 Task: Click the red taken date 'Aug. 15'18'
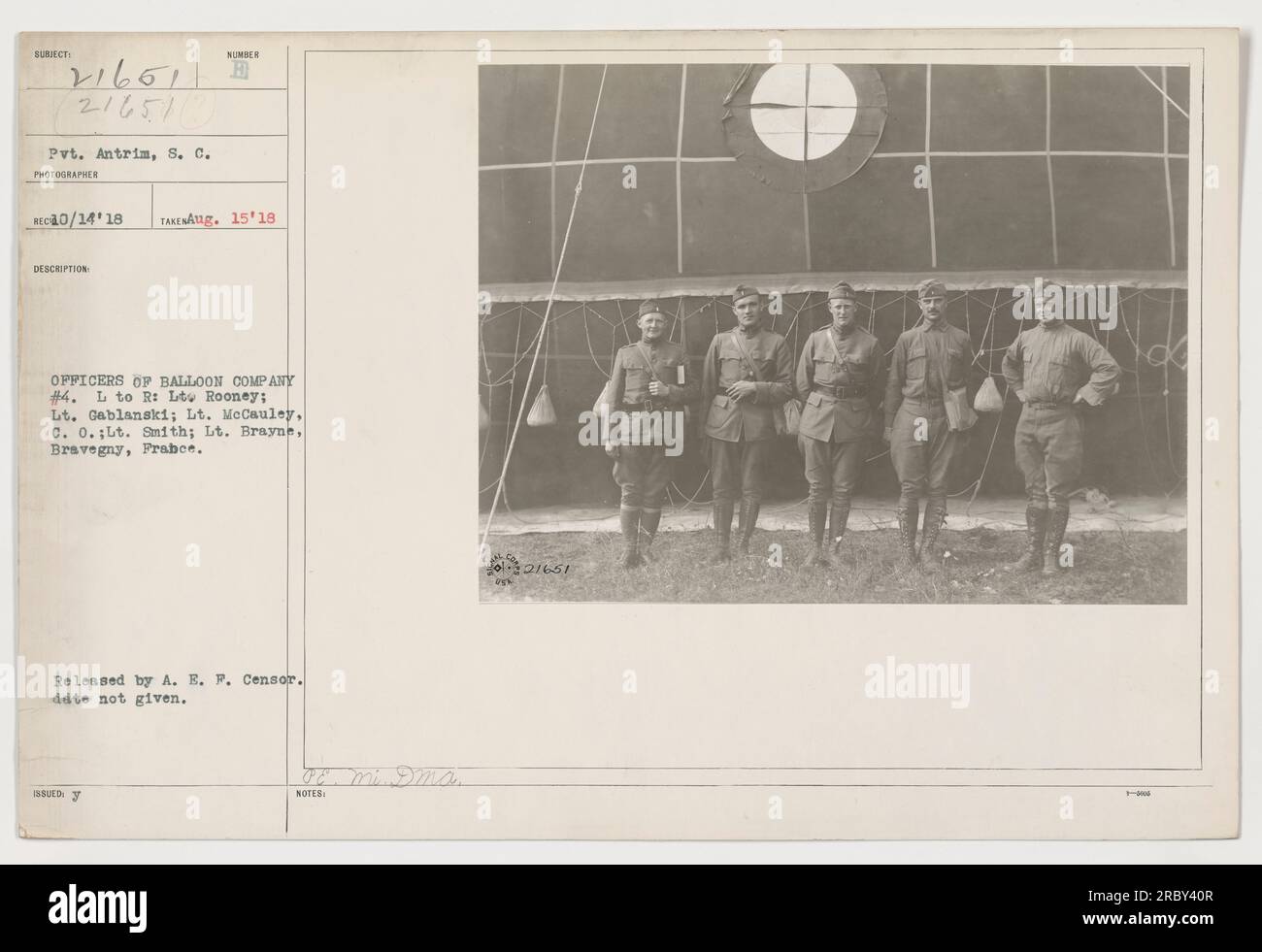tap(231, 219)
